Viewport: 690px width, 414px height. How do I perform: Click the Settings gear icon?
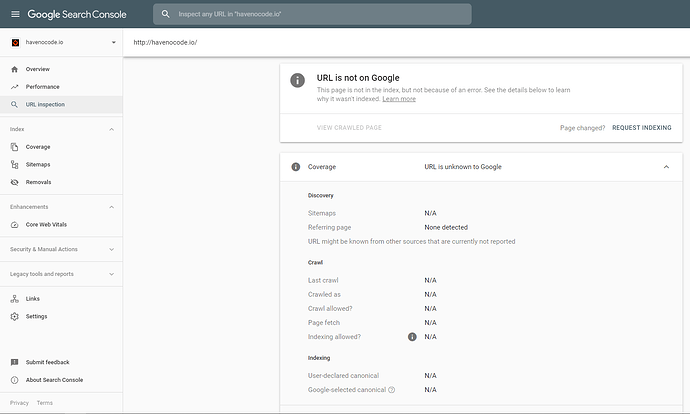15,316
